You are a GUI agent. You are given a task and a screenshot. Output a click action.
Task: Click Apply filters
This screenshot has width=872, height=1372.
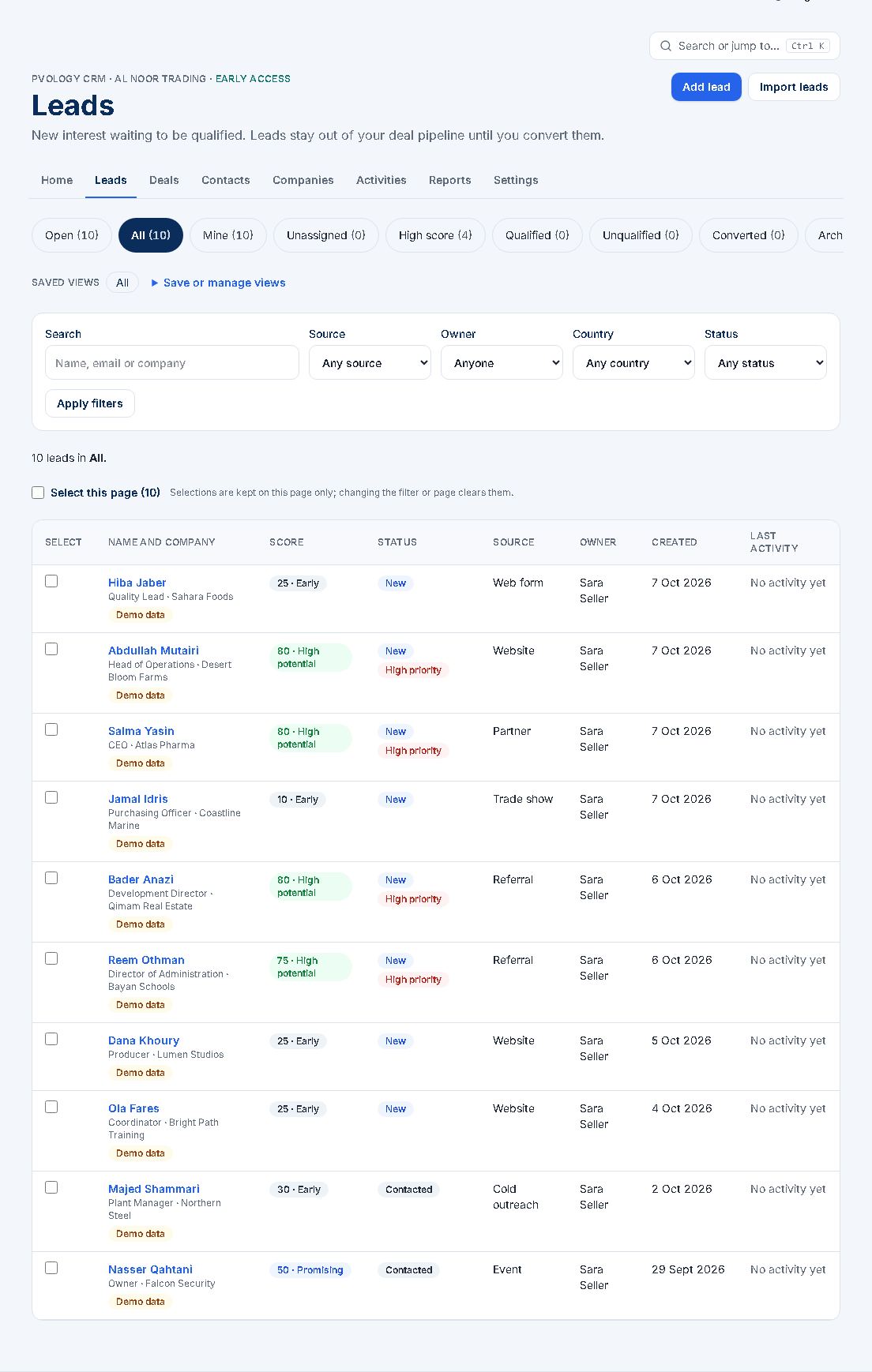click(x=90, y=403)
